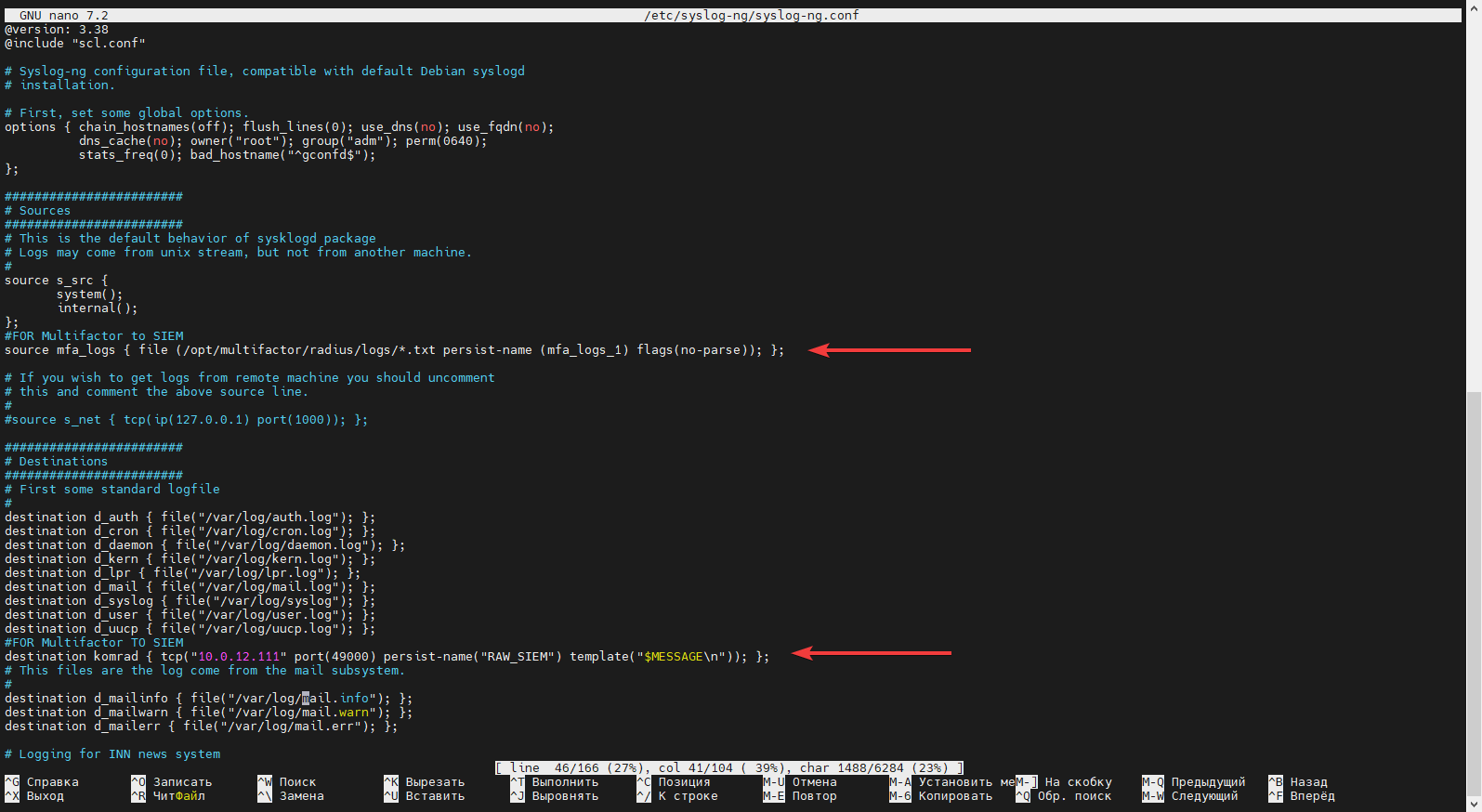
Task: Click the "destination d_mailerr" line
Action: tap(202, 727)
